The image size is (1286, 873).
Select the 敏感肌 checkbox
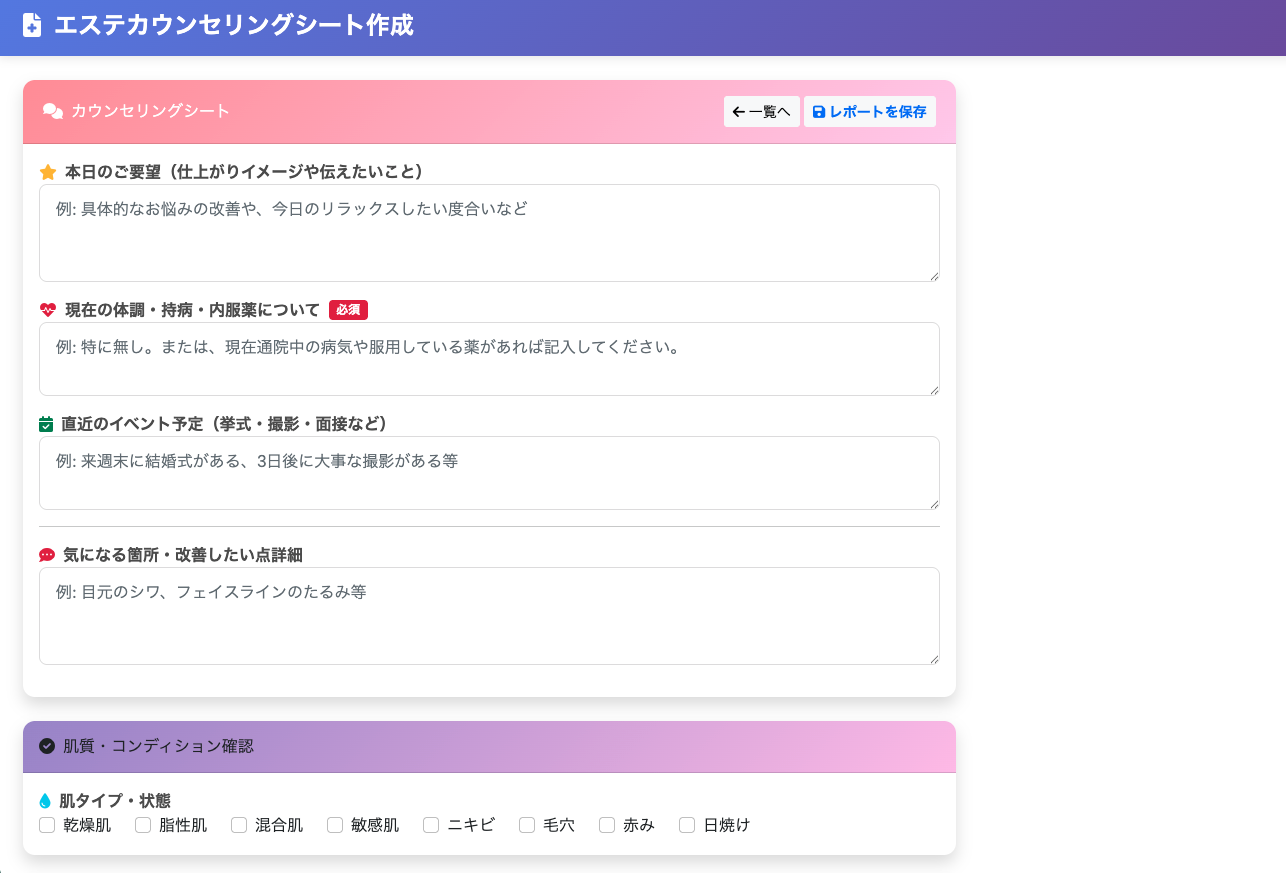point(334,824)
